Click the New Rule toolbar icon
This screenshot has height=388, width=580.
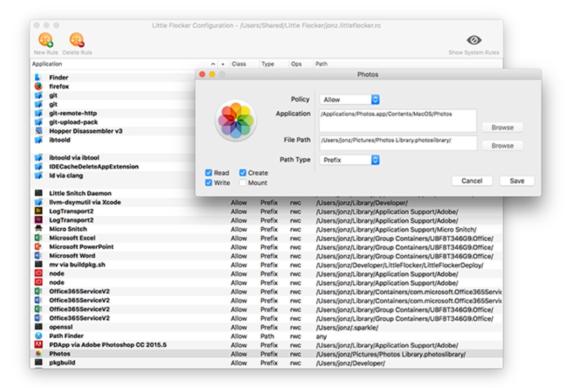[x=46, y=40]
